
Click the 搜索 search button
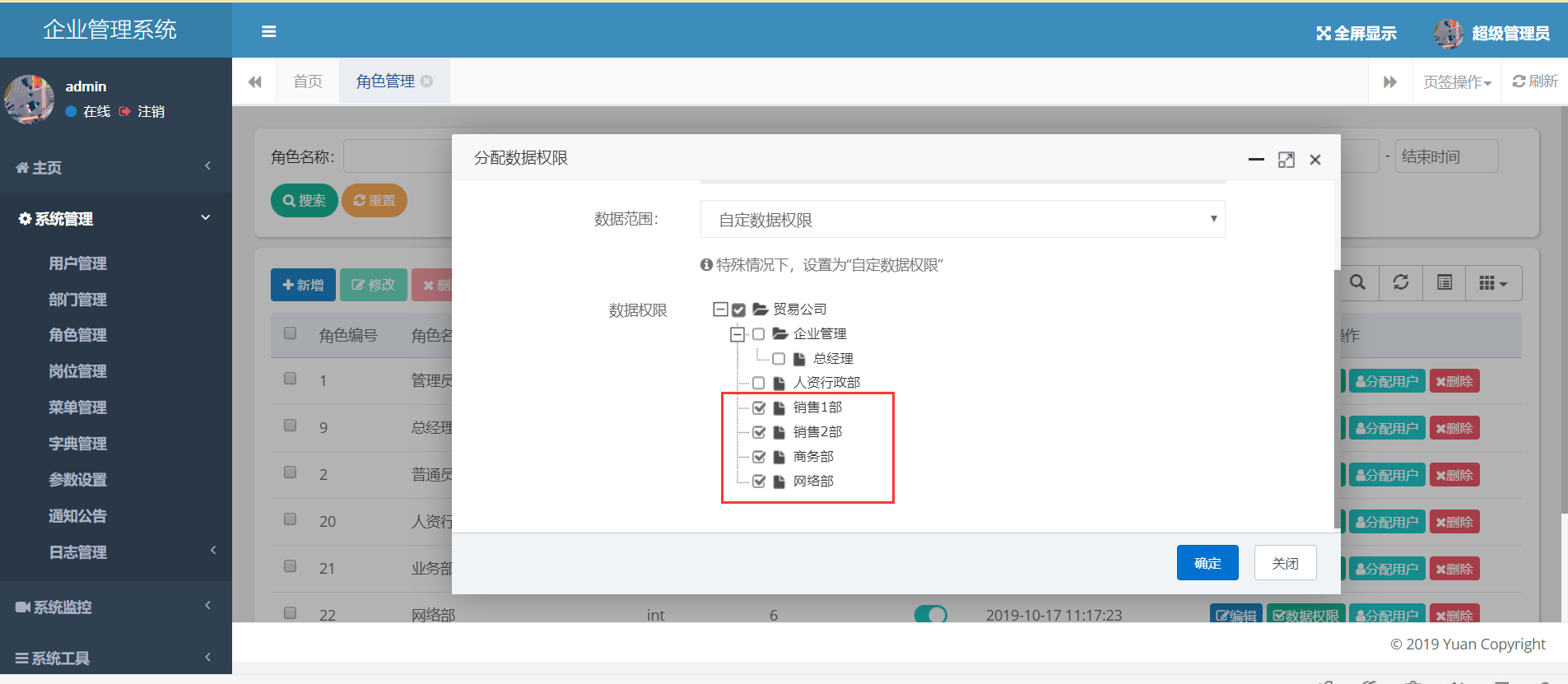pos(304,200)
